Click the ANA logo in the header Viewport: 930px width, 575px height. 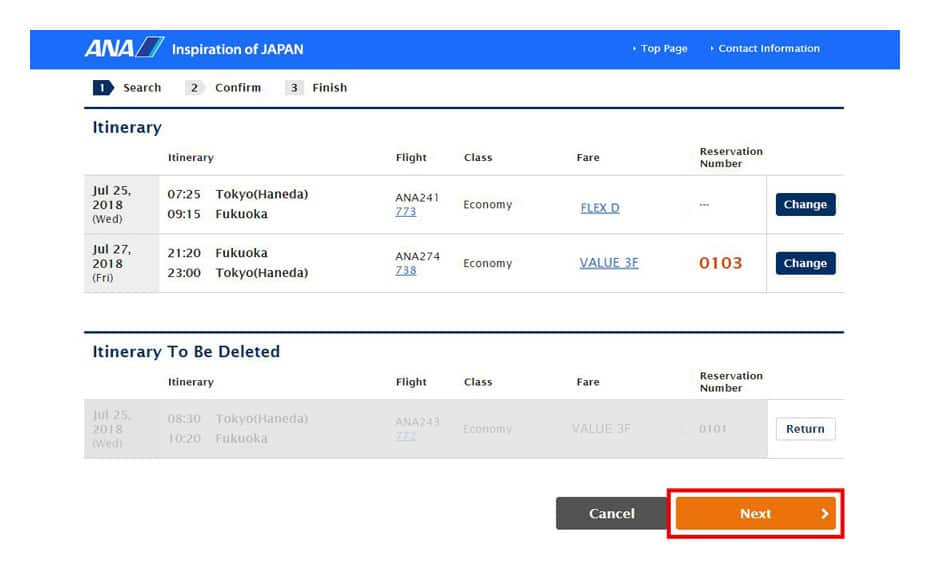125,47
